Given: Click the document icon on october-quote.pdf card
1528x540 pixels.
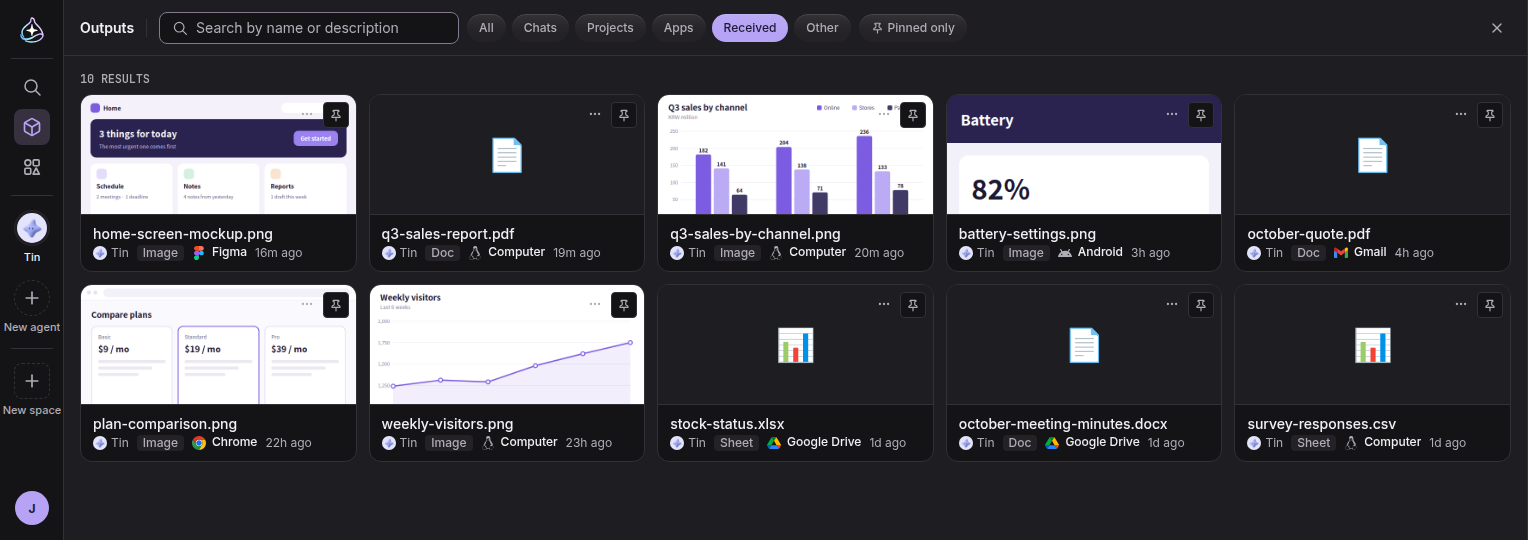Looking at the screenshot, I should pyautogui.click(x=1372, y=155).
